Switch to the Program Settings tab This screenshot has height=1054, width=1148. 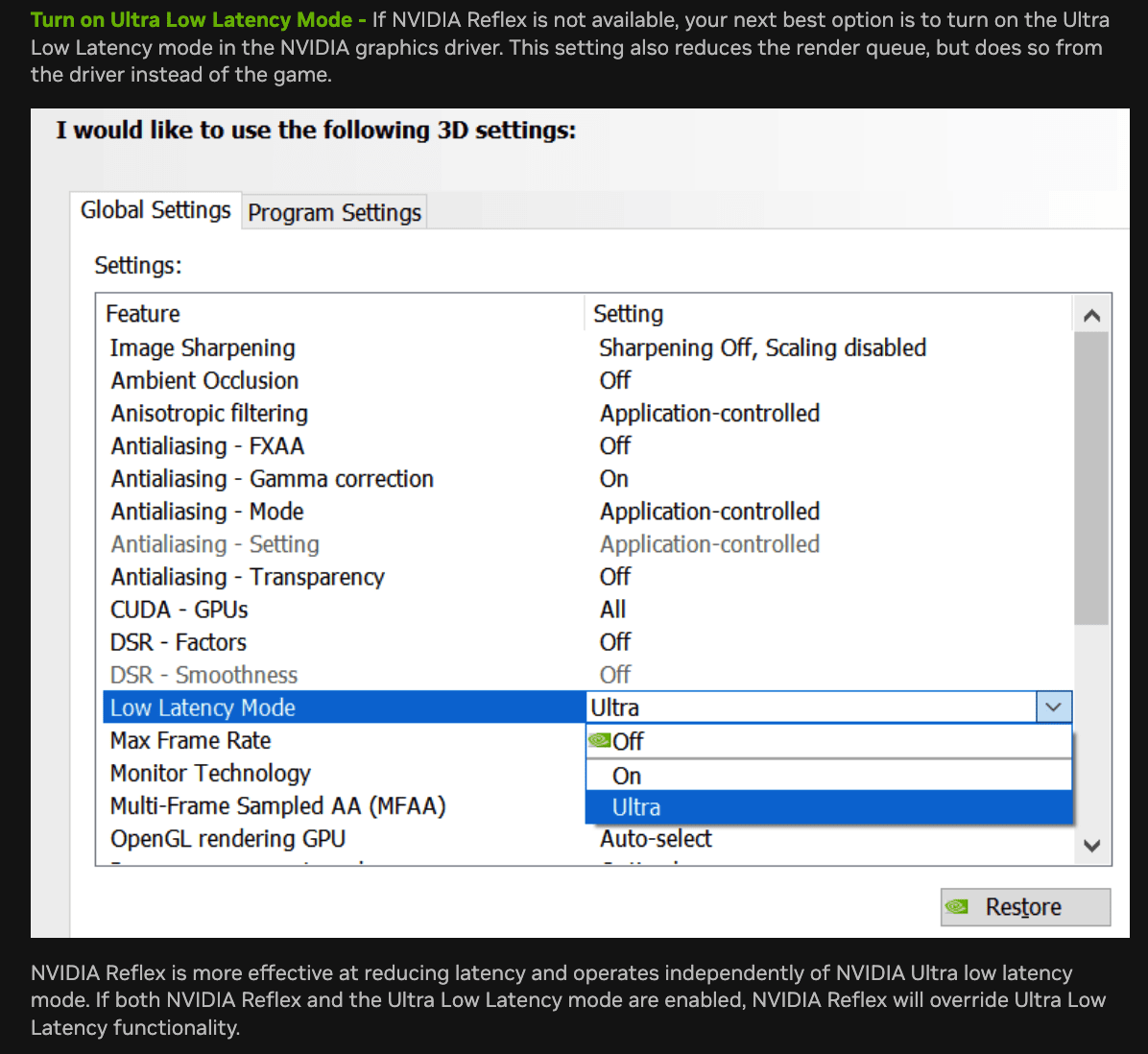pyautogui.click(x=334, y=212)
